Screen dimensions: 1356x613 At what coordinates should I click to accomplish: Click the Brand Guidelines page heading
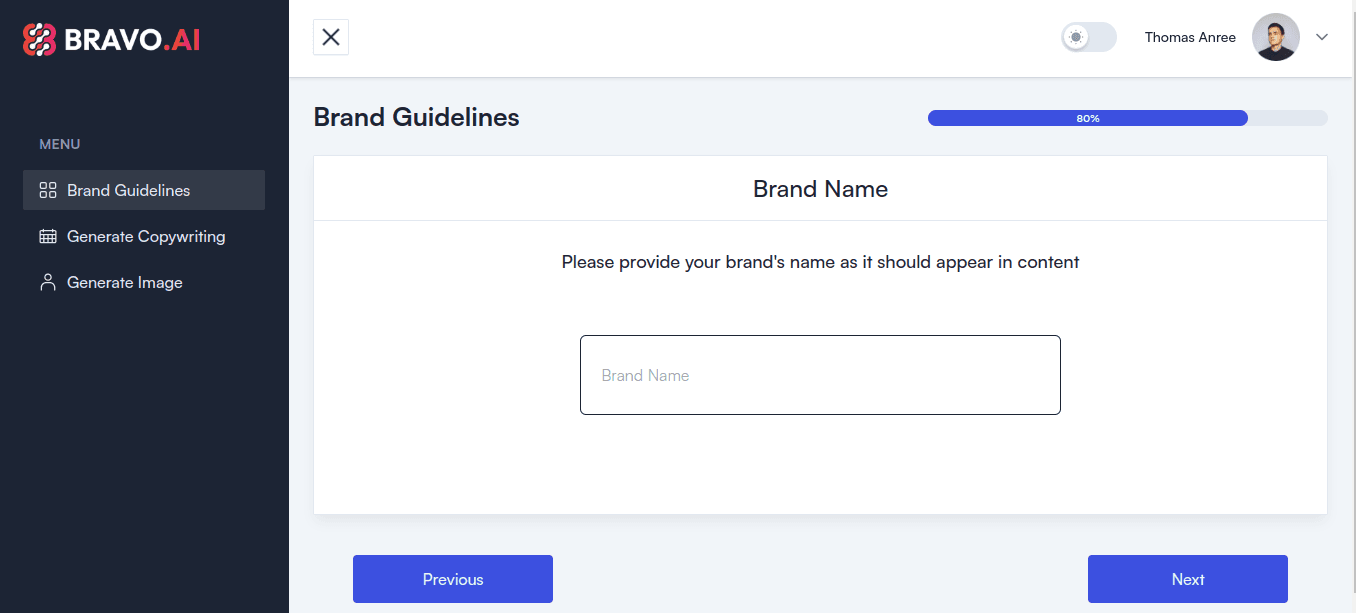click(416, 117)
